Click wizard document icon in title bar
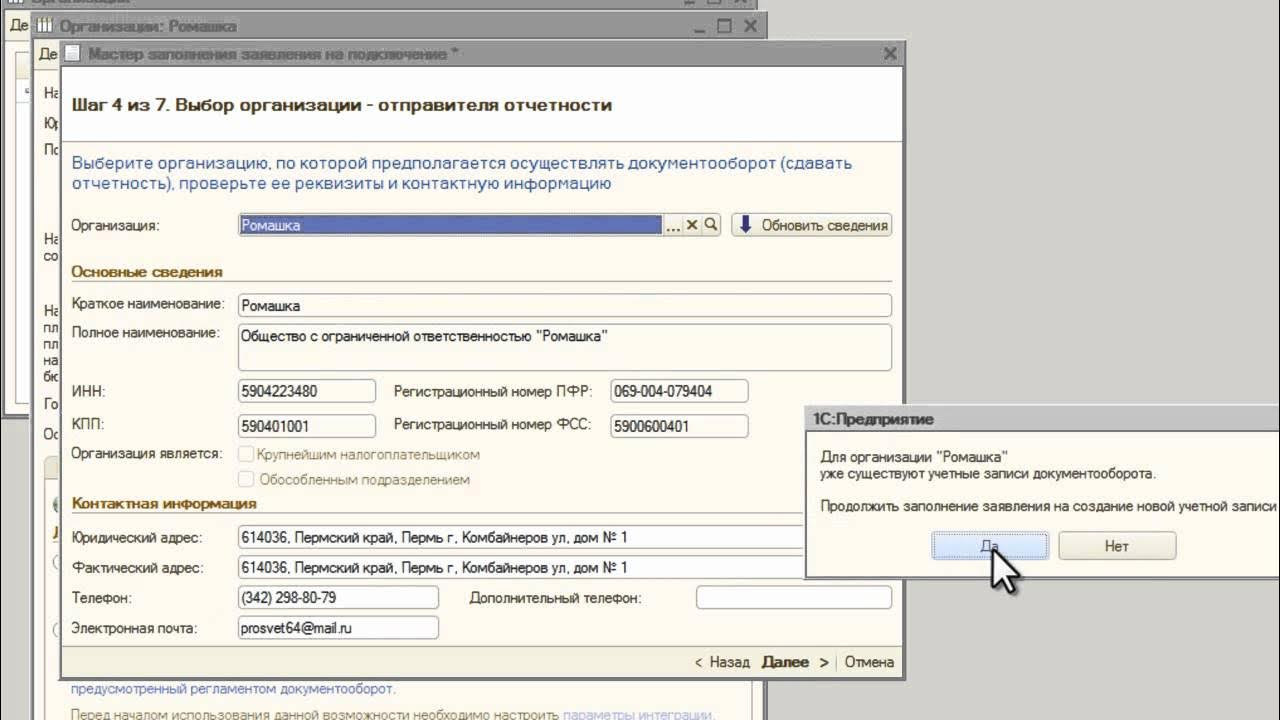The width and height of the screenshot is (1280, 720). 73,54
